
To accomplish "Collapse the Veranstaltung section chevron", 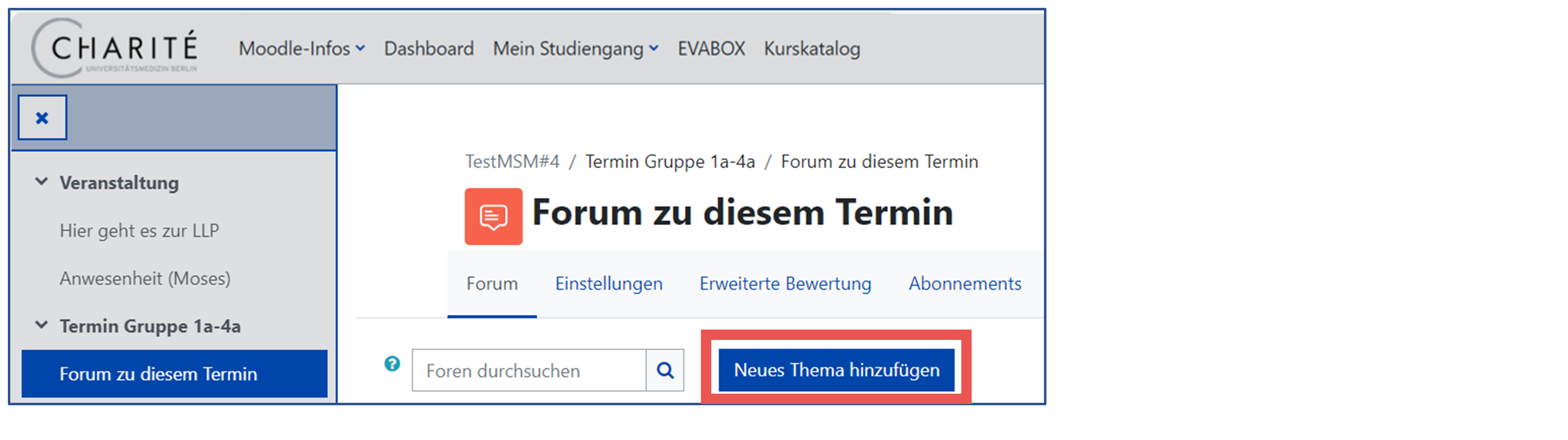I will [41, 182].
